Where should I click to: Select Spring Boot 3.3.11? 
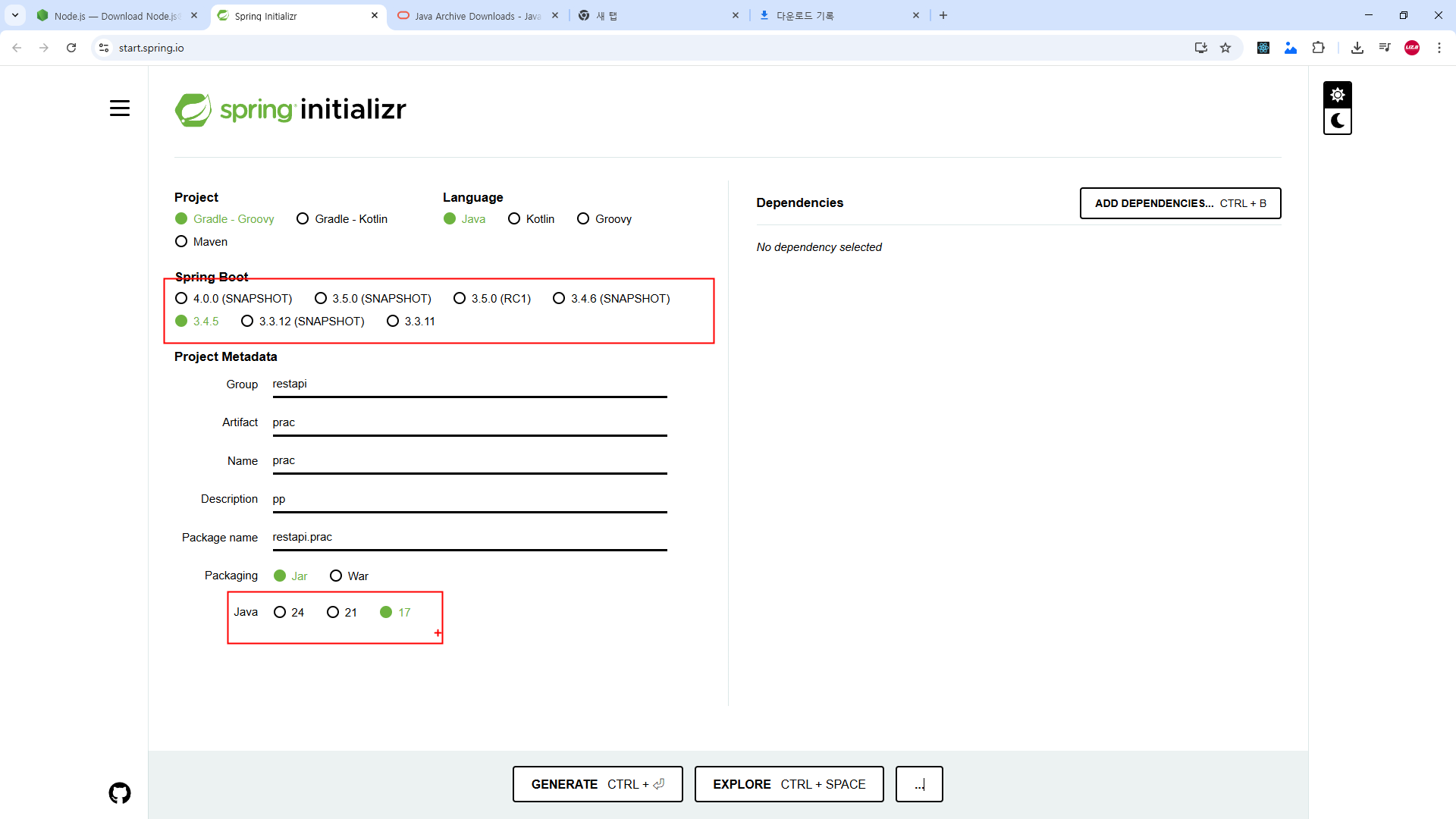tap(411, 322)
